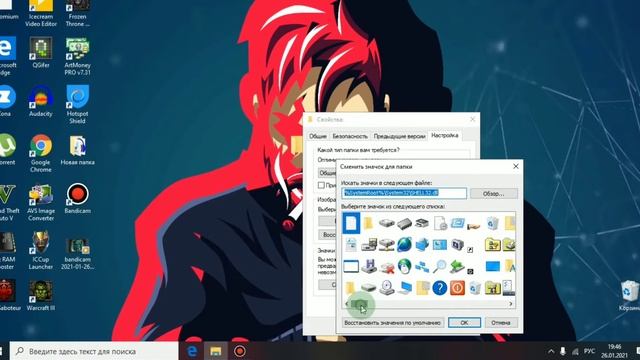This screenshot has height=360, width=640.
Task: Pick the globe Internet icon
Action: [x=404, y=244]
